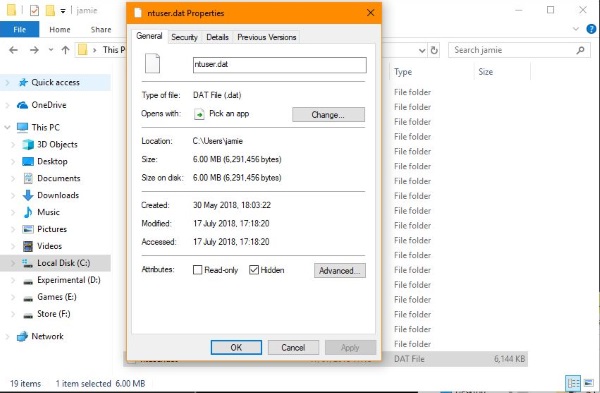The image size is (600, 393).
Task: Select the General tab
Action: pyautogui.click(x=149, y=36)
